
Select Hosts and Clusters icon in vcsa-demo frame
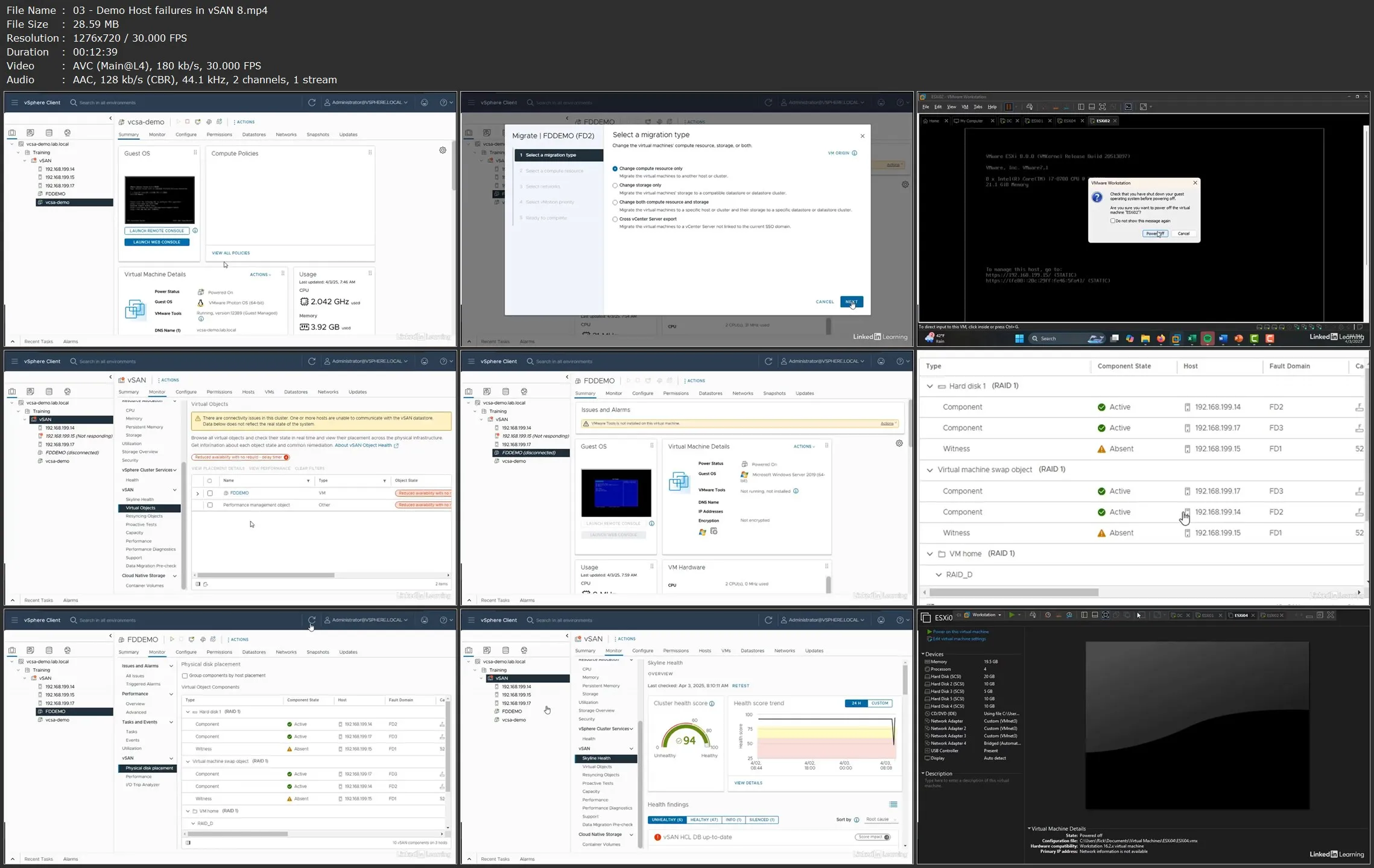[x=12, y=133]
